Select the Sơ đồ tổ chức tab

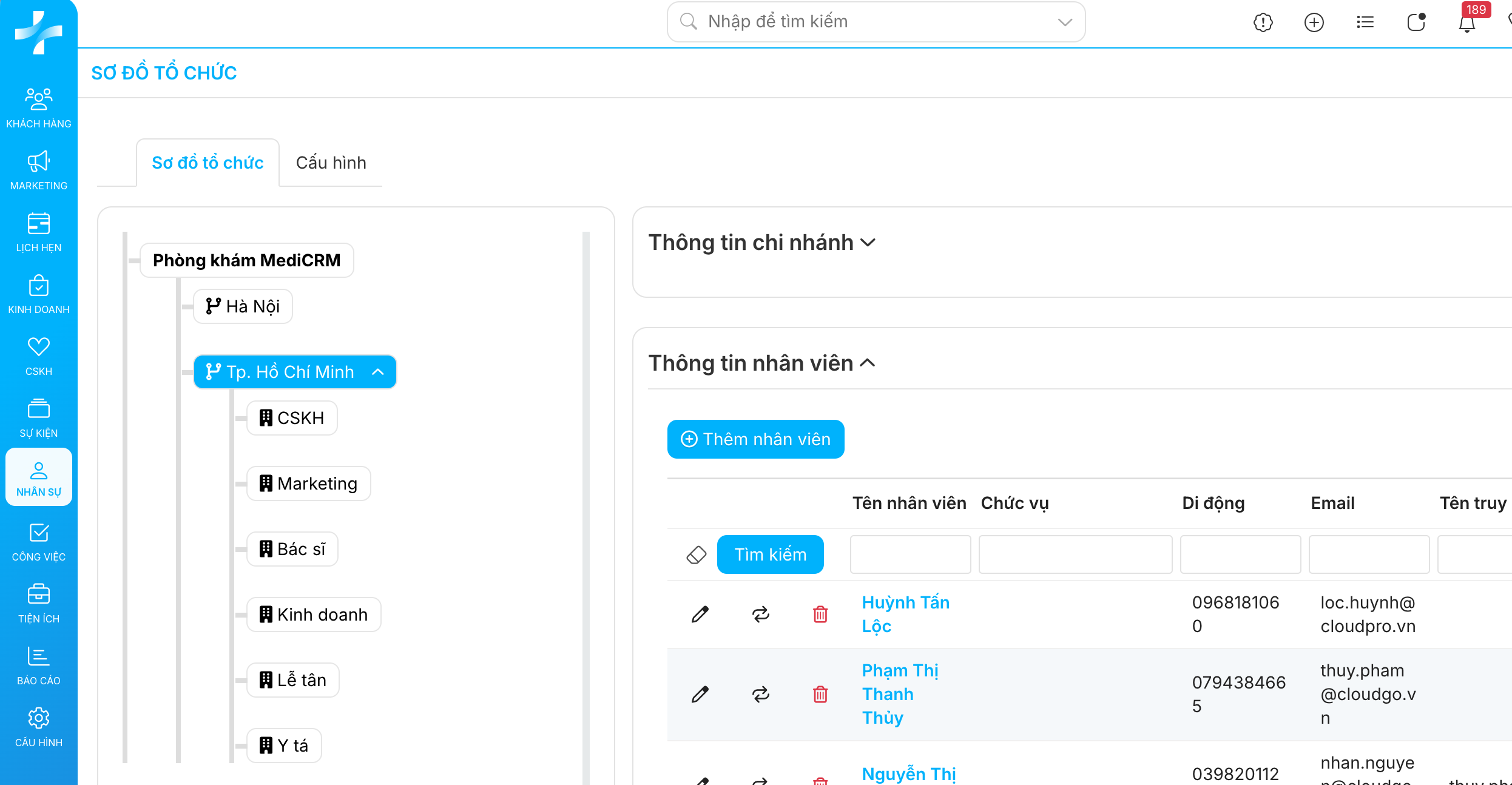[208, 163]
